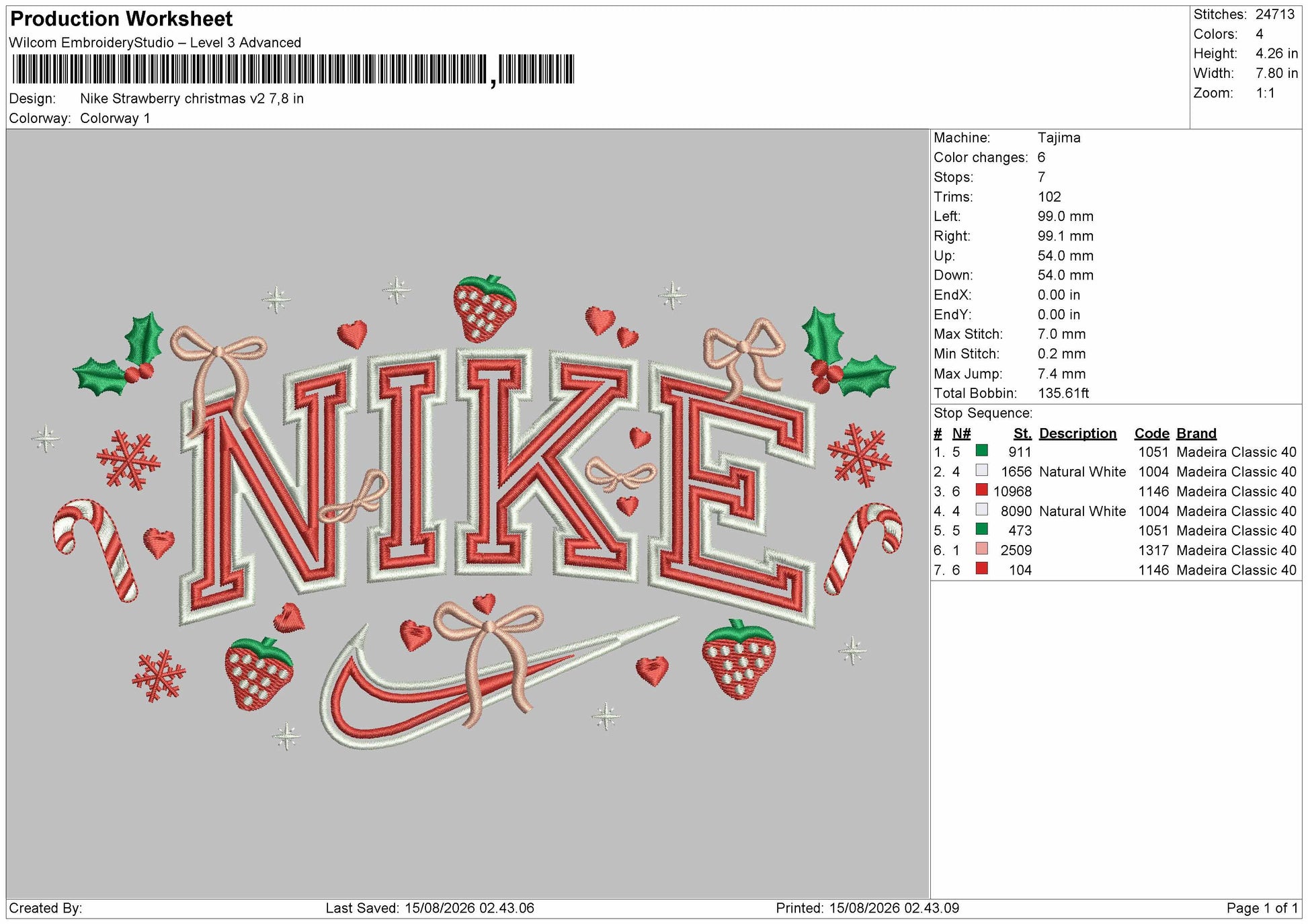This screenshot has height=924, width=1308.
Task: Select the "Color changes:" label
Action: click(981, 157)
